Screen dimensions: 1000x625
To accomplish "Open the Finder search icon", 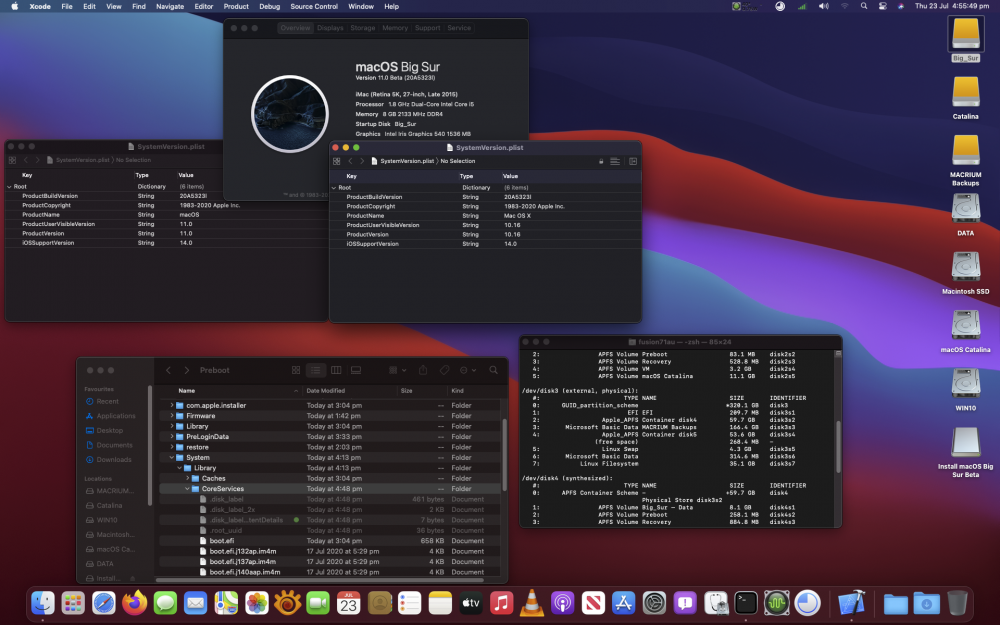I will click(494, 370).
